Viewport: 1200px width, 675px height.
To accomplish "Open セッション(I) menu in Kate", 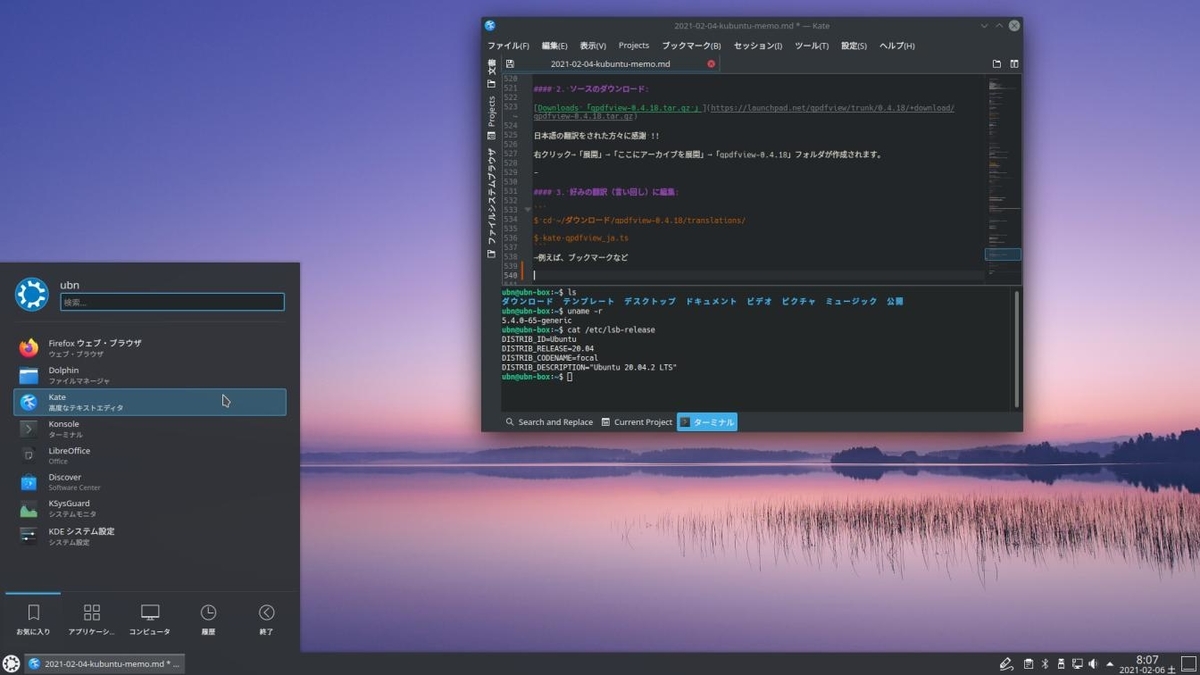I will (x=757, y=46).
